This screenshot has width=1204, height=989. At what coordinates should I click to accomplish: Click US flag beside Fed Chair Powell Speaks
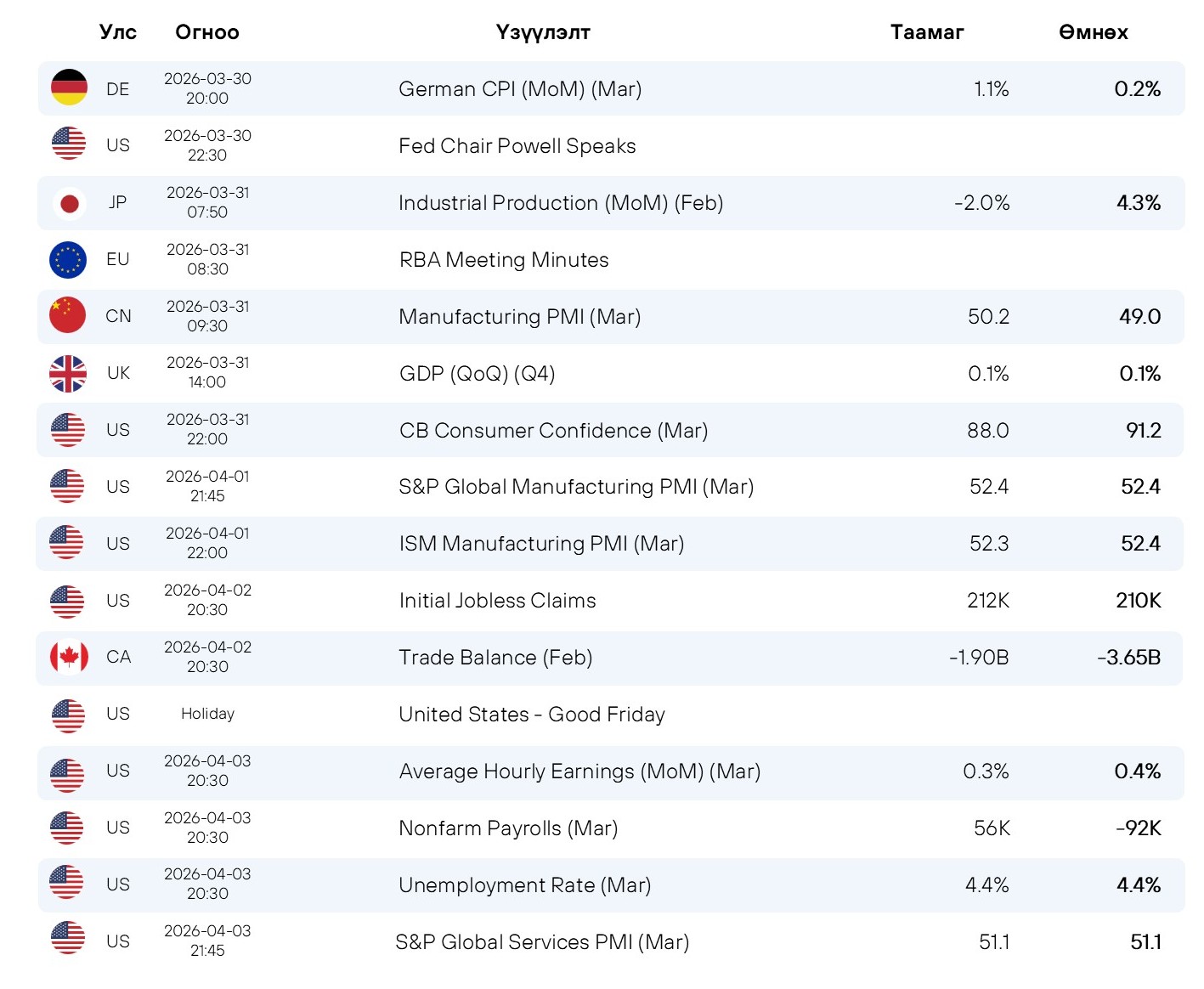(x=69, y=144)
